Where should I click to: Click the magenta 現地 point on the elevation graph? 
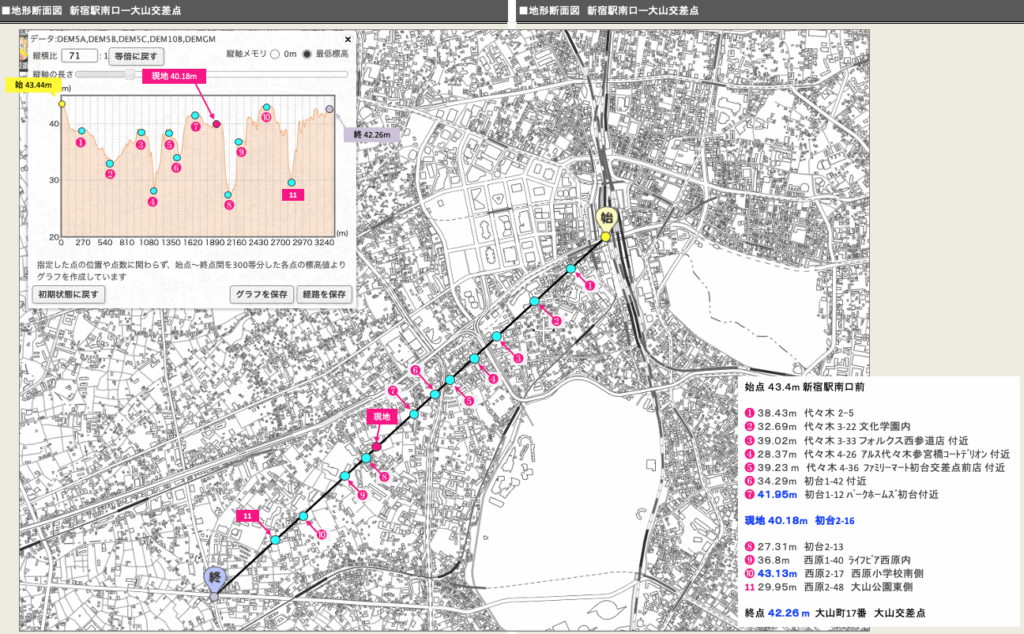point(217,124)
